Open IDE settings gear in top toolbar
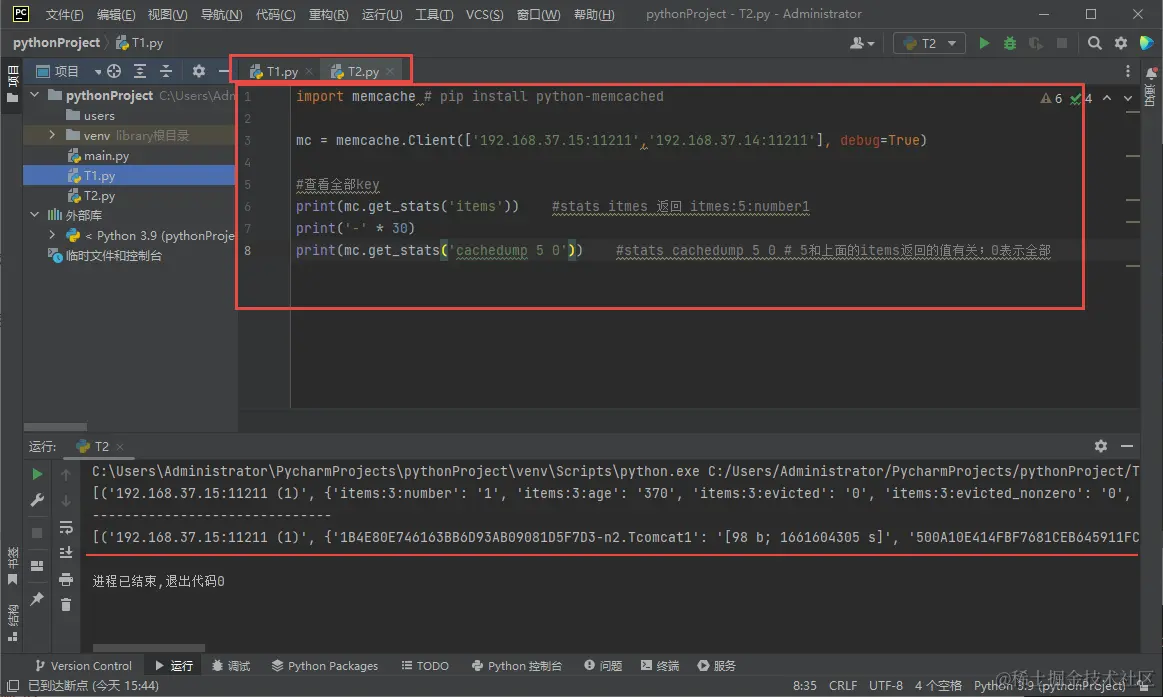 (1121, 43)
